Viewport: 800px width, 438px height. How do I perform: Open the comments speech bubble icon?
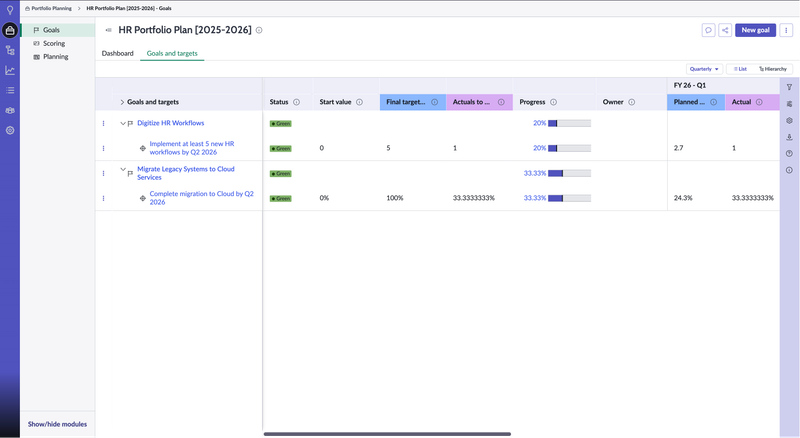709,30
